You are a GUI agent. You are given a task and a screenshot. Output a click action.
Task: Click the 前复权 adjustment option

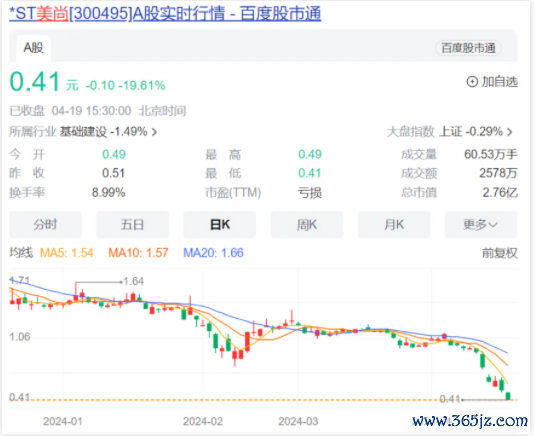pos(500,253)
